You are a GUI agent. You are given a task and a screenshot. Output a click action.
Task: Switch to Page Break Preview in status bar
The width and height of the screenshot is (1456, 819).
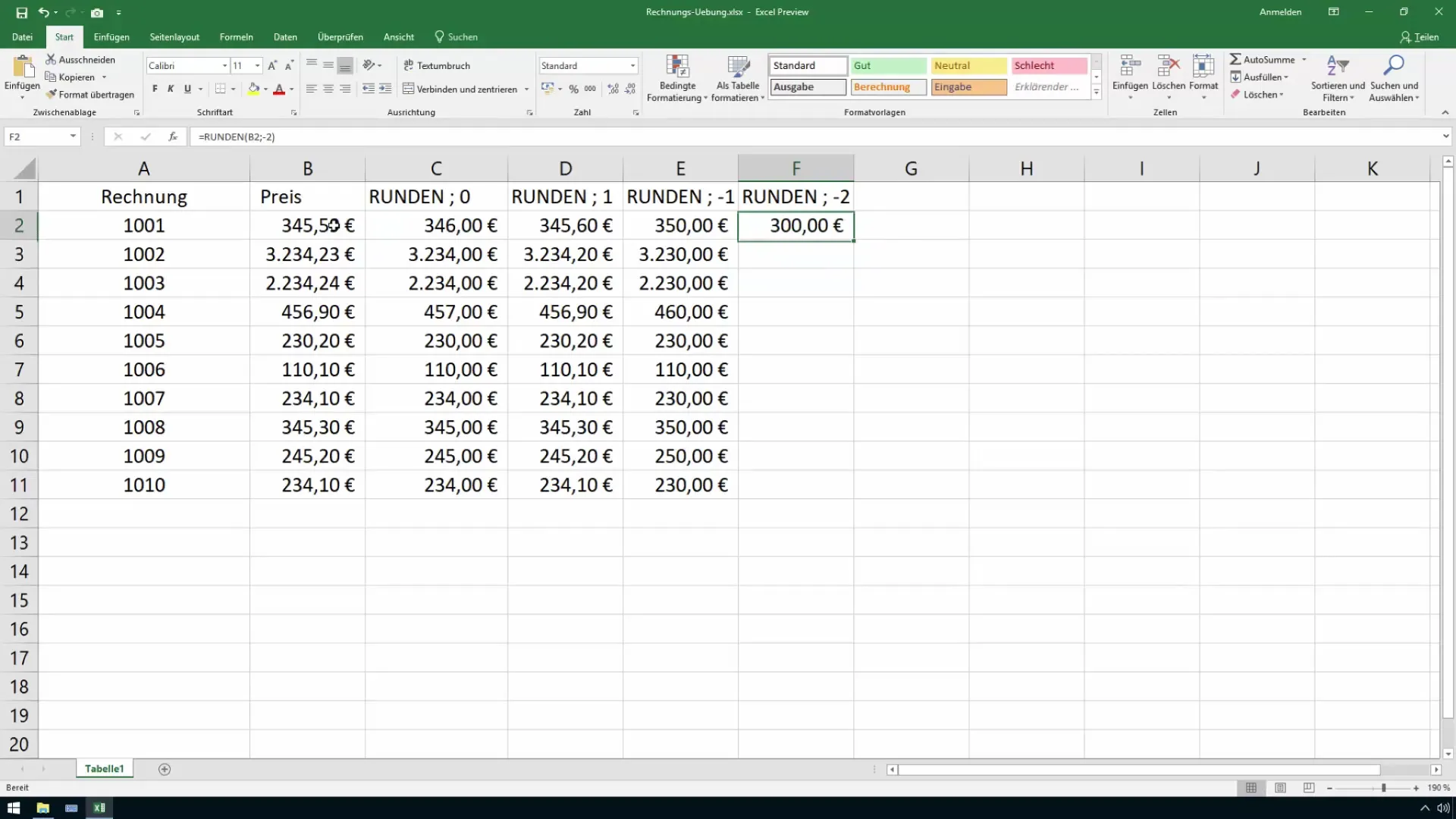point(1309,788)
